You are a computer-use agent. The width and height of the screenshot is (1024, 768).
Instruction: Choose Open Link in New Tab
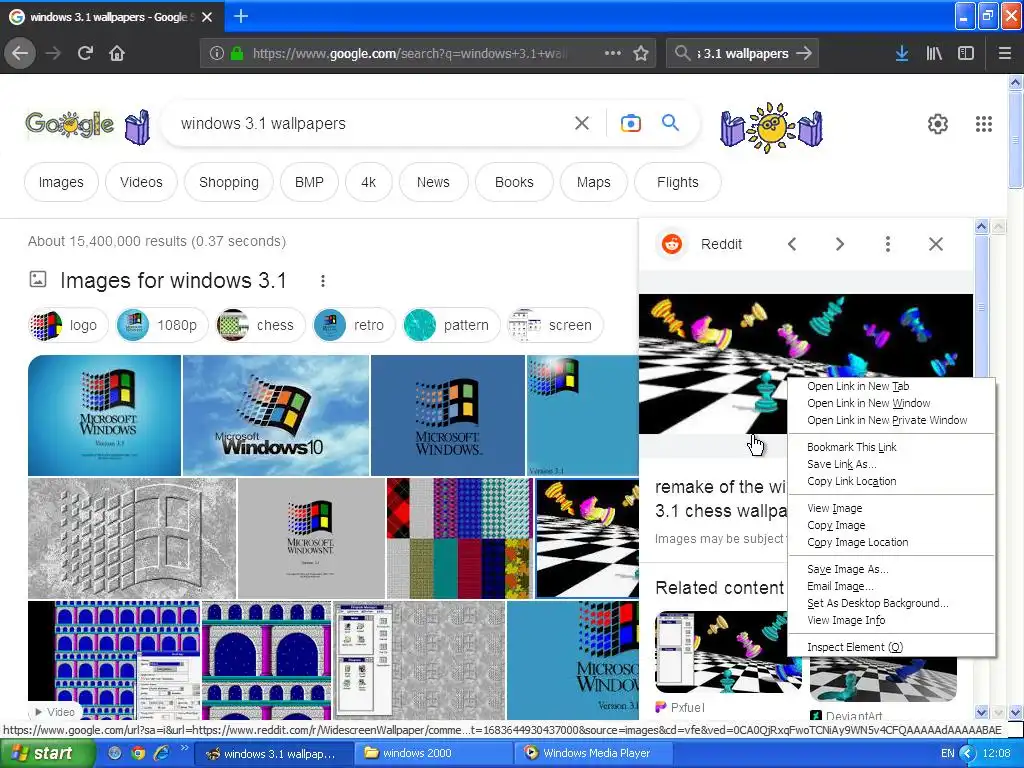tap(891, 386)
